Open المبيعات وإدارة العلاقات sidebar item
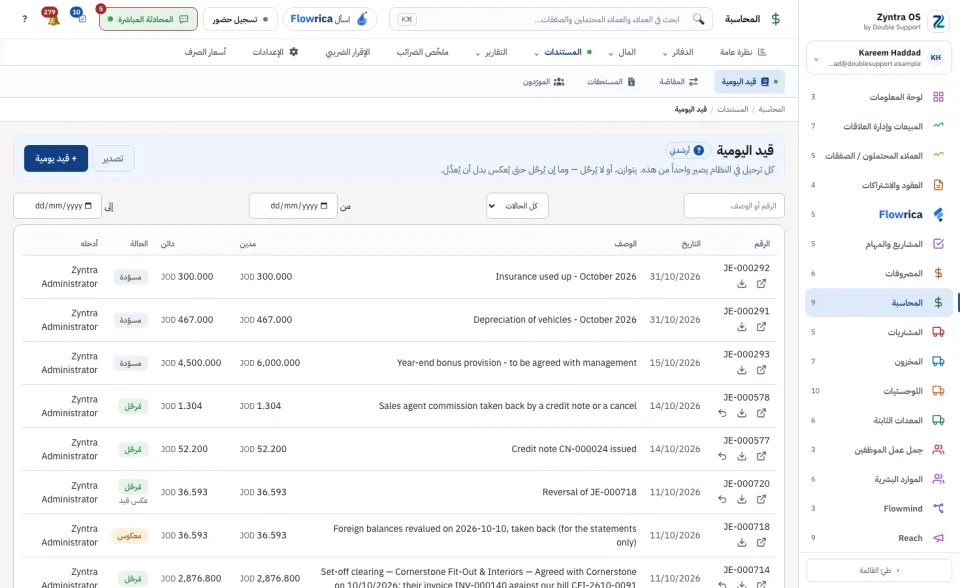Image resolution: width=960 pixels, height=588 pixels. point(879,126)
